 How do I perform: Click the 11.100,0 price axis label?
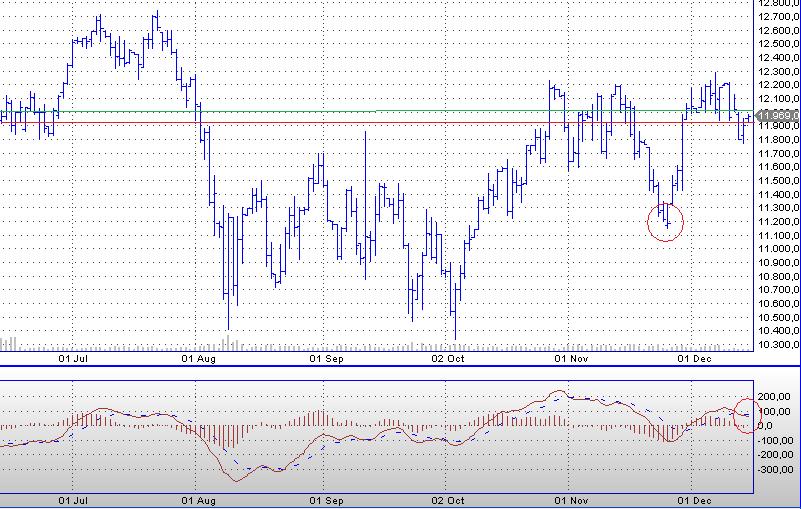pyautogui.click(x=779, y=235)
